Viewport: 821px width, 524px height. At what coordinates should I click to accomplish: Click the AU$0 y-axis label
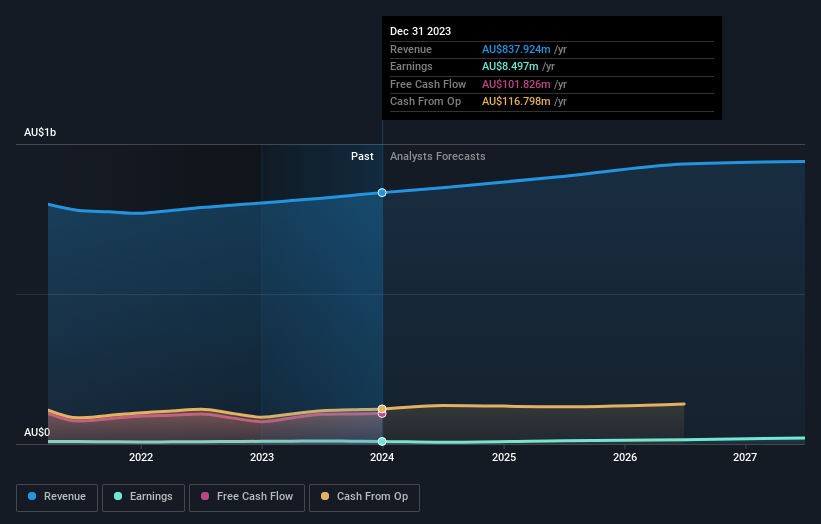(37, 432)
